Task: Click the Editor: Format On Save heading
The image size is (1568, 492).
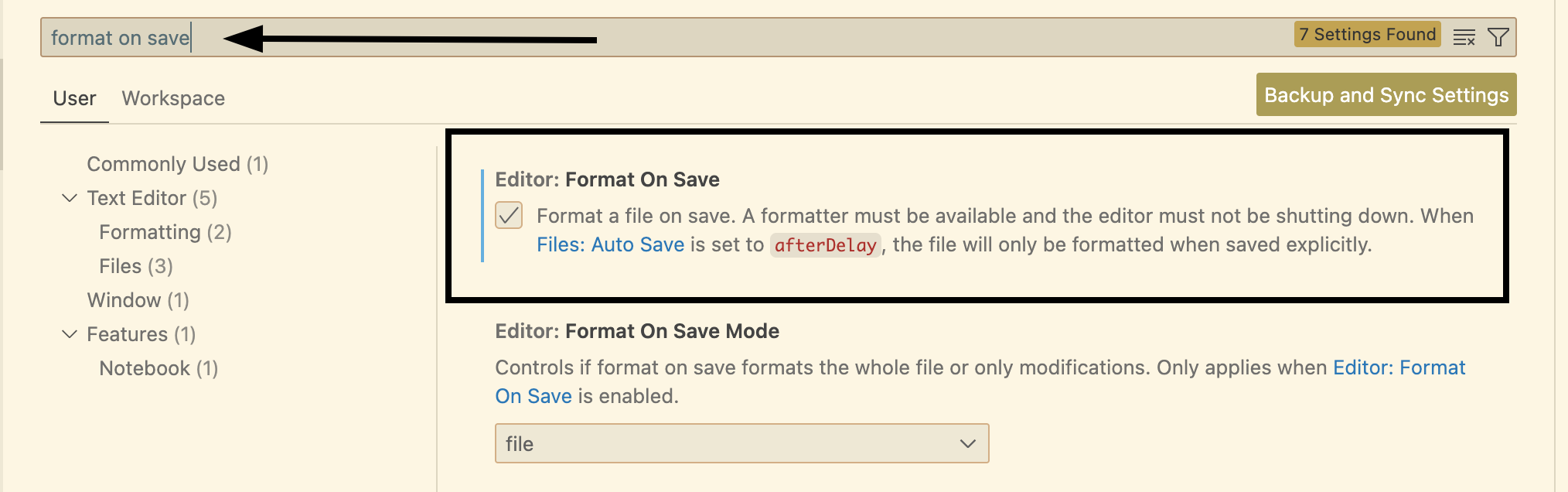Action: [608, 179]
